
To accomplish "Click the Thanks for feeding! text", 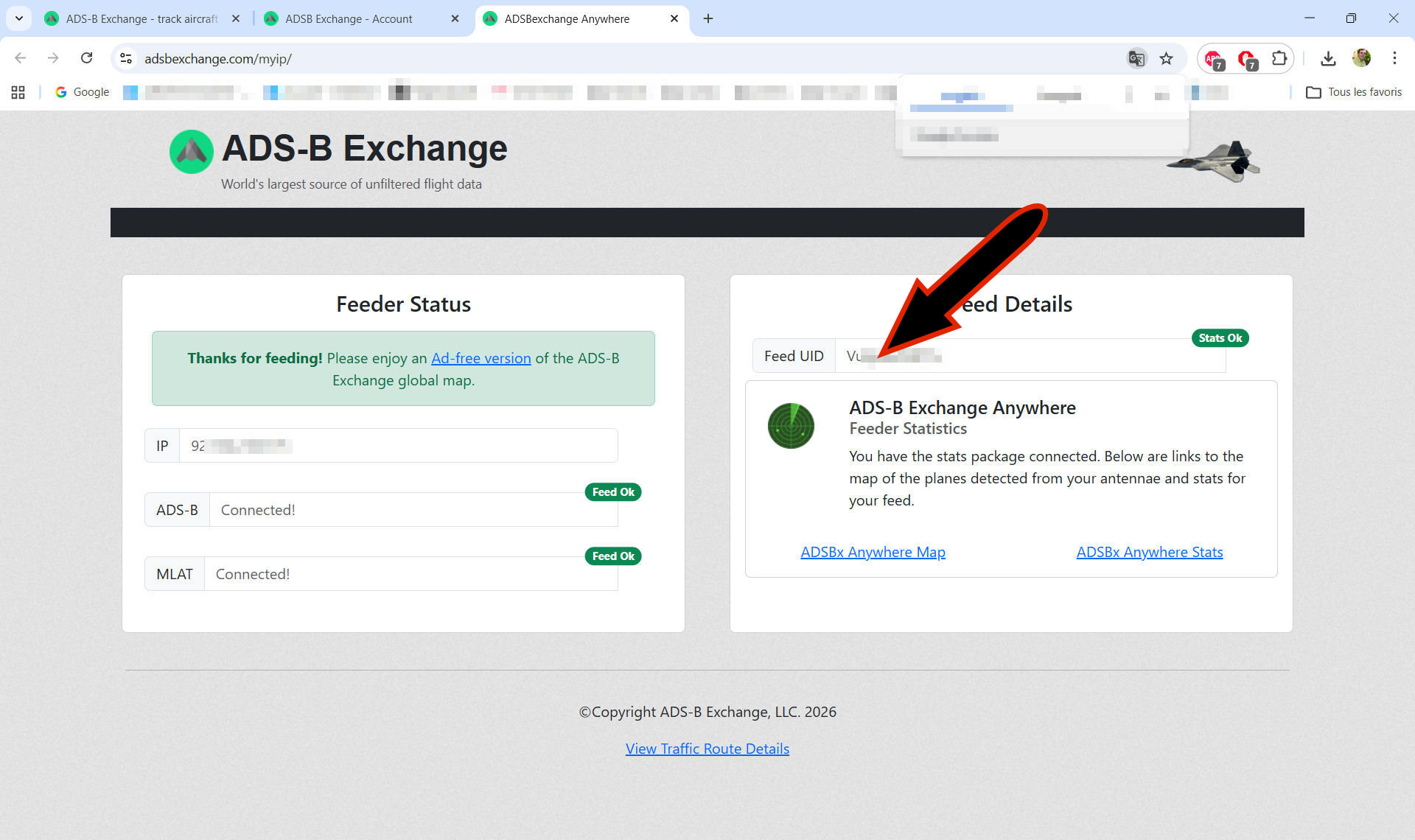I will [254, 358].
